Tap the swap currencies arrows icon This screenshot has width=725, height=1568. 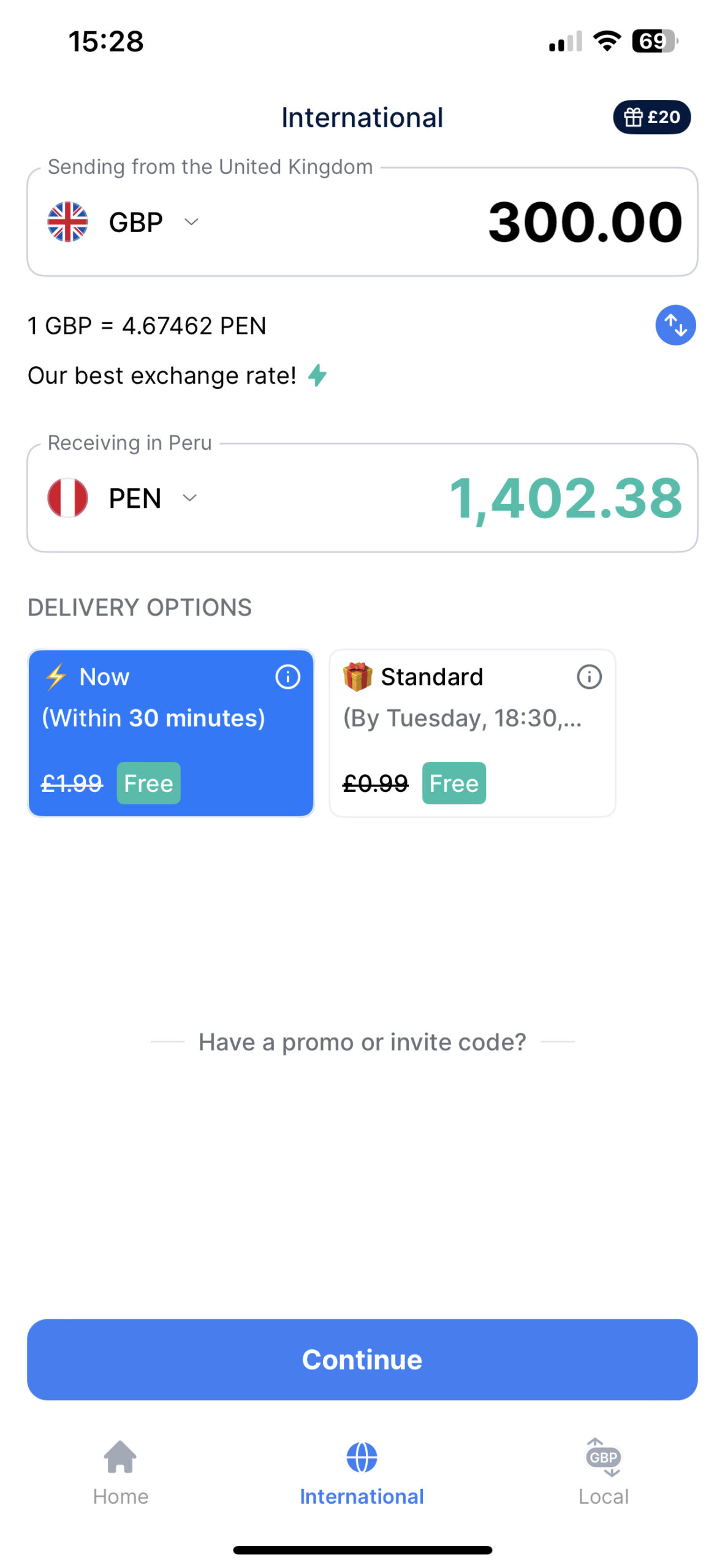coord(675,325)
